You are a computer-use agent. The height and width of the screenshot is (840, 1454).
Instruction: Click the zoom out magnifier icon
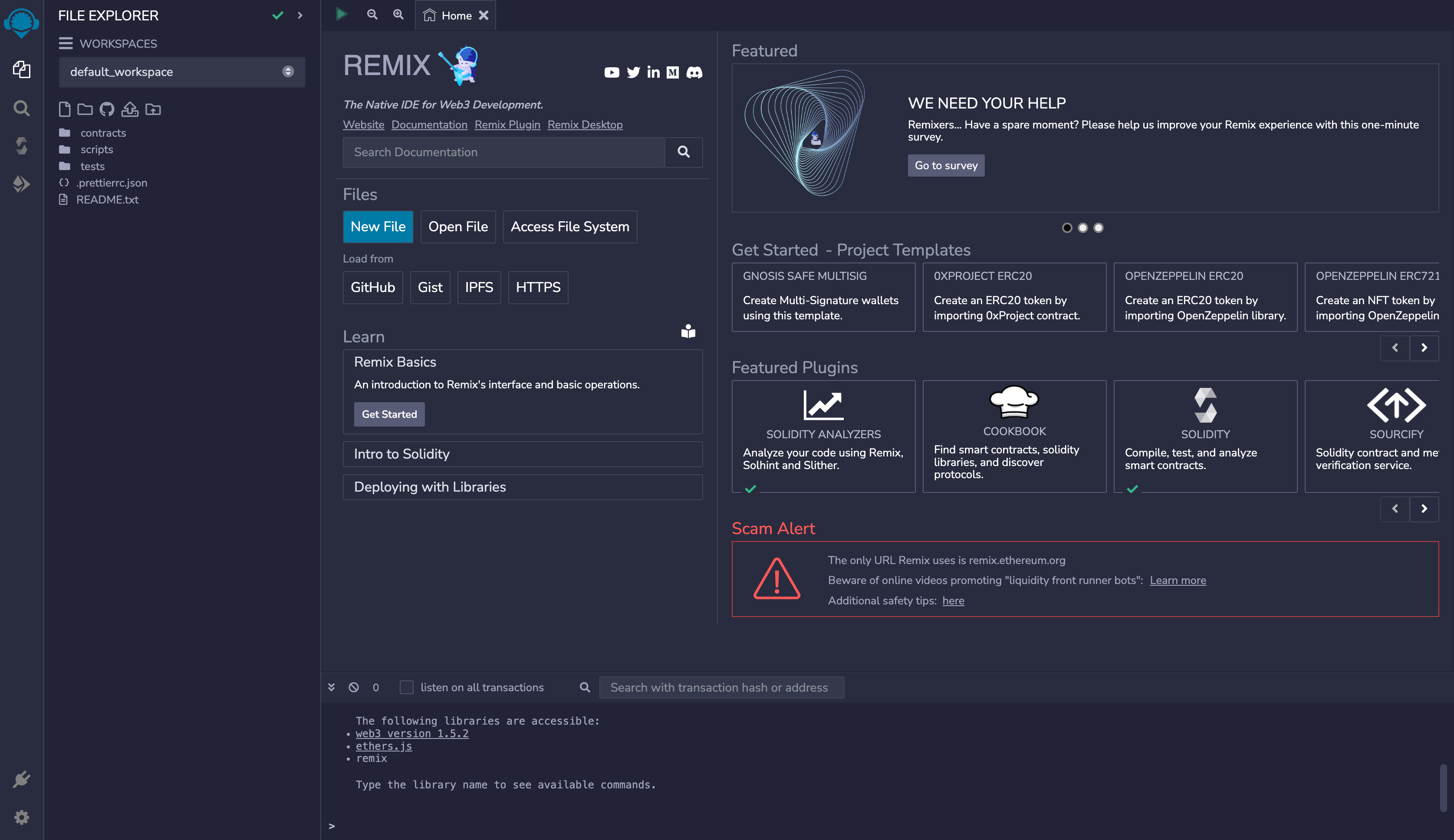coord(372,14)
